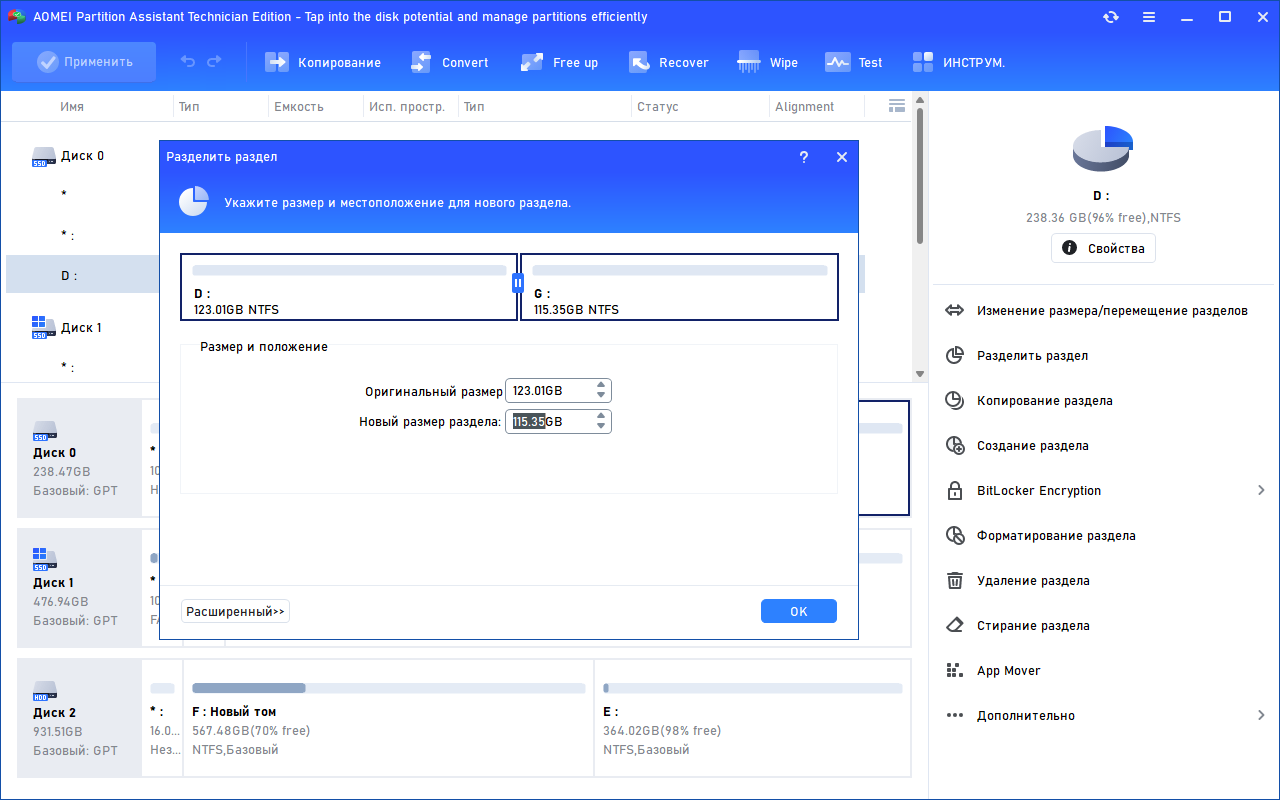This screenshot has height=800, width=1280.
Task: Select Изменение размера/перемещение разделов option
Action: [1112, 311]
